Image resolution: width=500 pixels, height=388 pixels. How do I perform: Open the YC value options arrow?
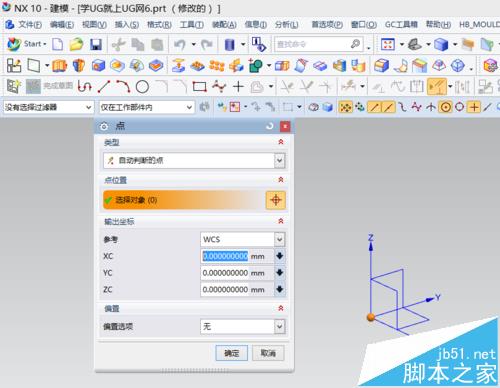(280, 273)
